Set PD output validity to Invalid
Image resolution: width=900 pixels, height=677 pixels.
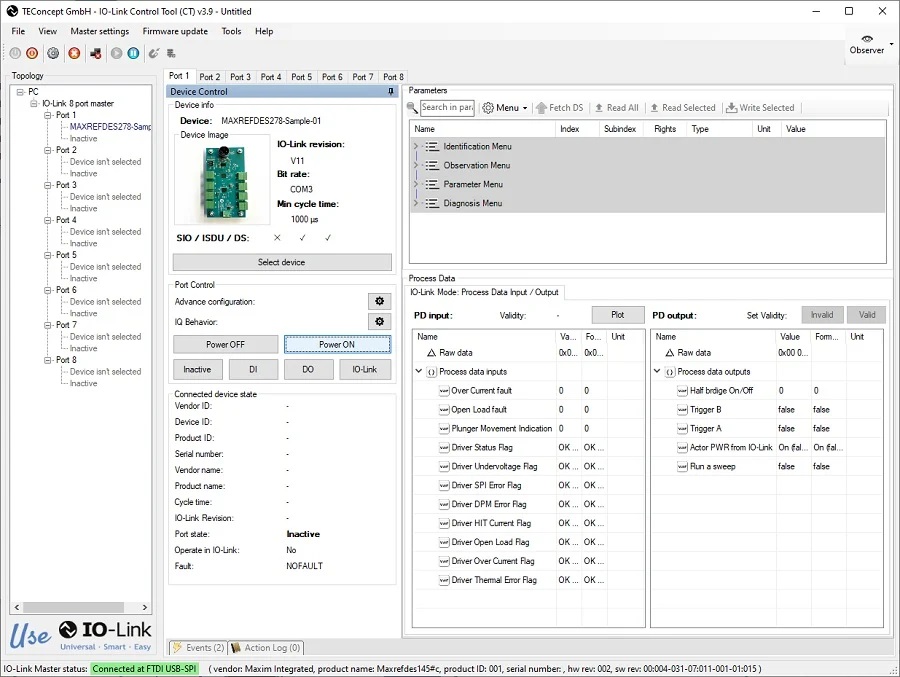click(822, 315)
